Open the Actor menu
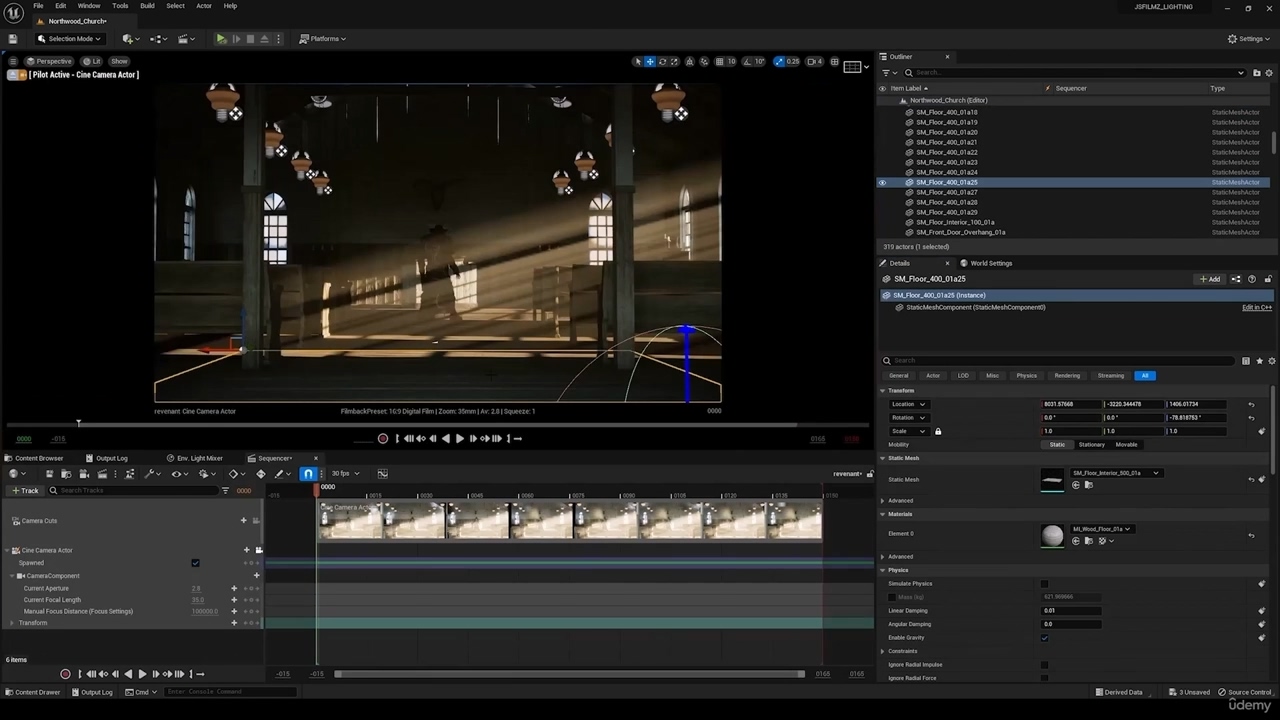The width and height of the screenshot is (1280, 720). coord(204,6)
